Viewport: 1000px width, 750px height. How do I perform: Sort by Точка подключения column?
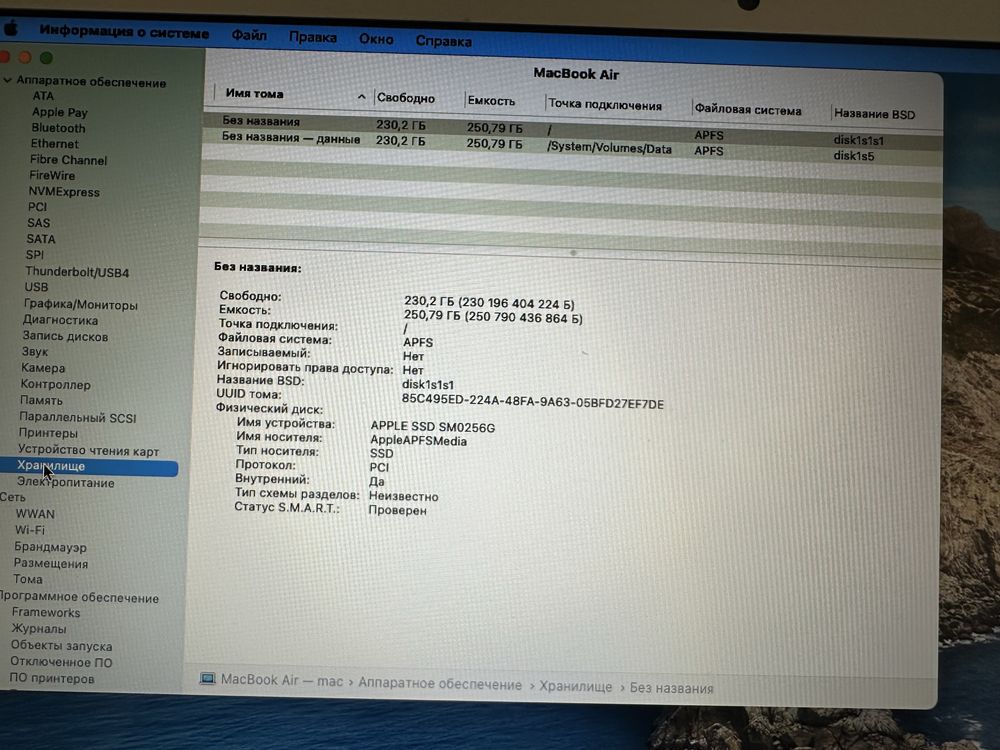pos(605,105)
